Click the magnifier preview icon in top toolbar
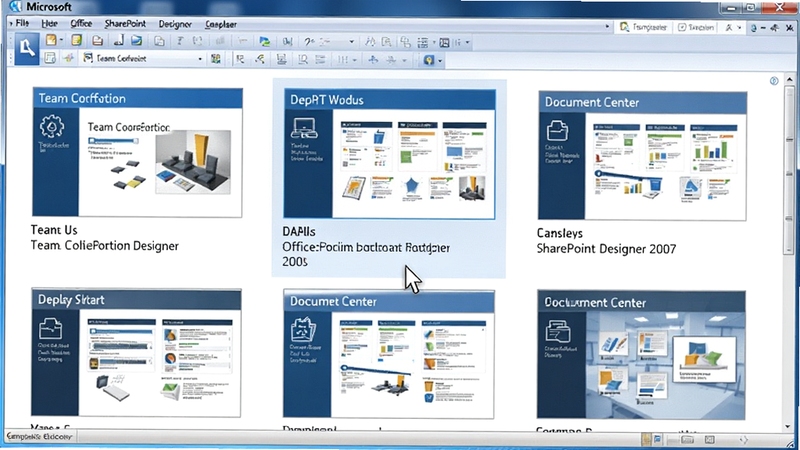The image size is (800, 450). point(387,42)
